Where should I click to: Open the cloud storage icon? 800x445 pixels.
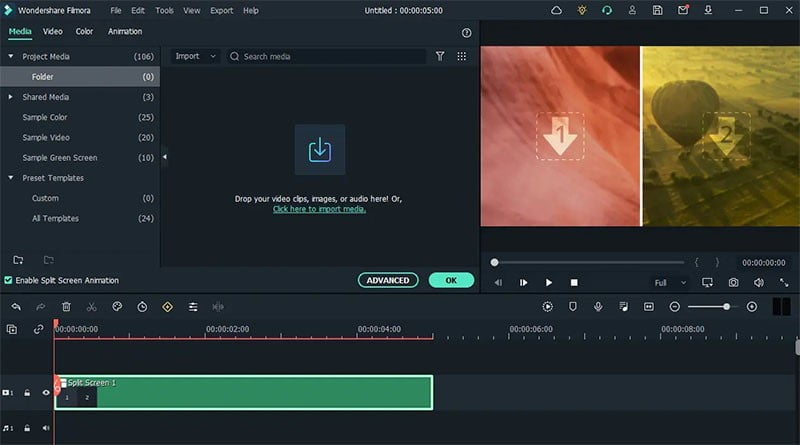556,10
